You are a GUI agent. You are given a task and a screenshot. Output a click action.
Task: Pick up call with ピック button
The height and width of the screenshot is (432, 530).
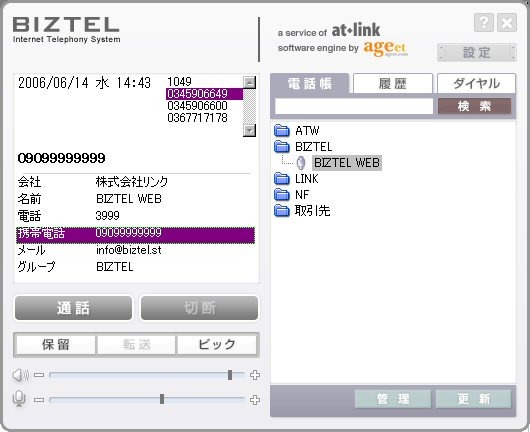(217, 345)
